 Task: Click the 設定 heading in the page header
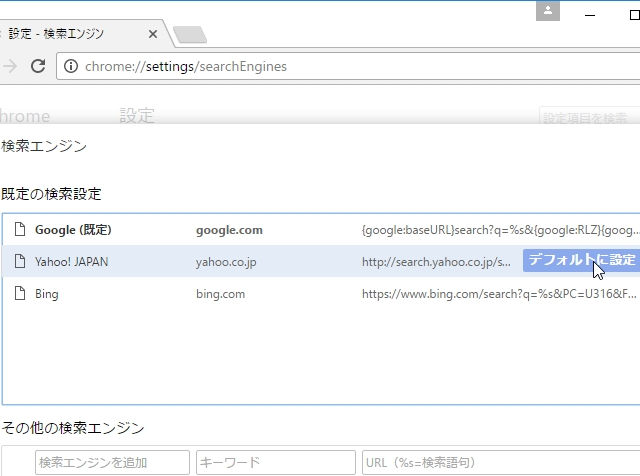click(137, 116)
